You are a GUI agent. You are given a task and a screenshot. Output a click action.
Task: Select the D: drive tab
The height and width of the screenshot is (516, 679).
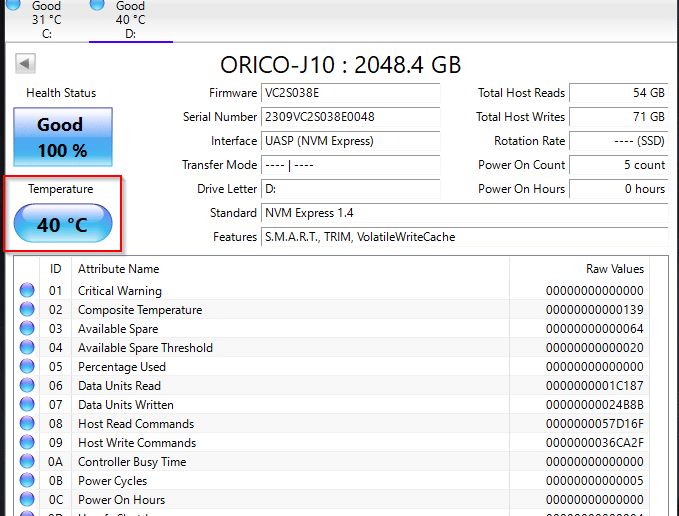pyautogui.click(x=130, y=20)
